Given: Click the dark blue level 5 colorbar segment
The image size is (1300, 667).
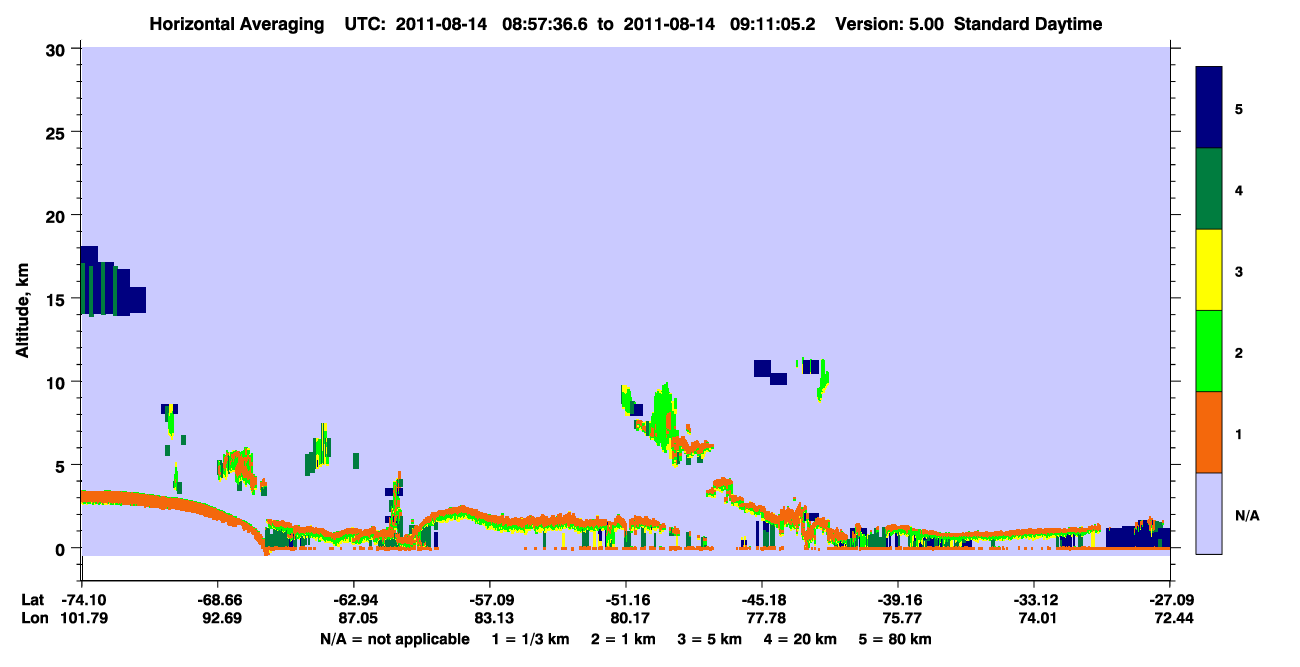Looking at the screenshot, I should point(1209,107).
